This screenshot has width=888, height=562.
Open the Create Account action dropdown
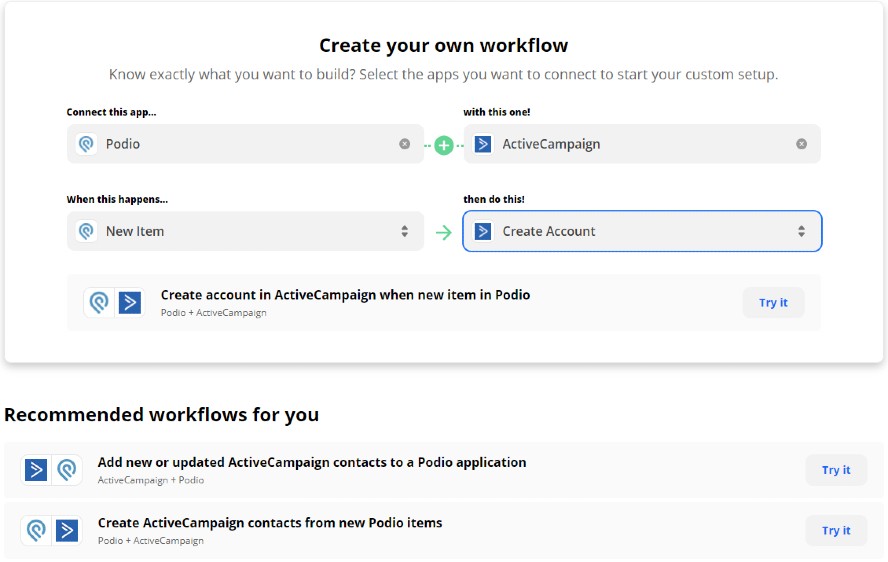click(x=642, y=231)
